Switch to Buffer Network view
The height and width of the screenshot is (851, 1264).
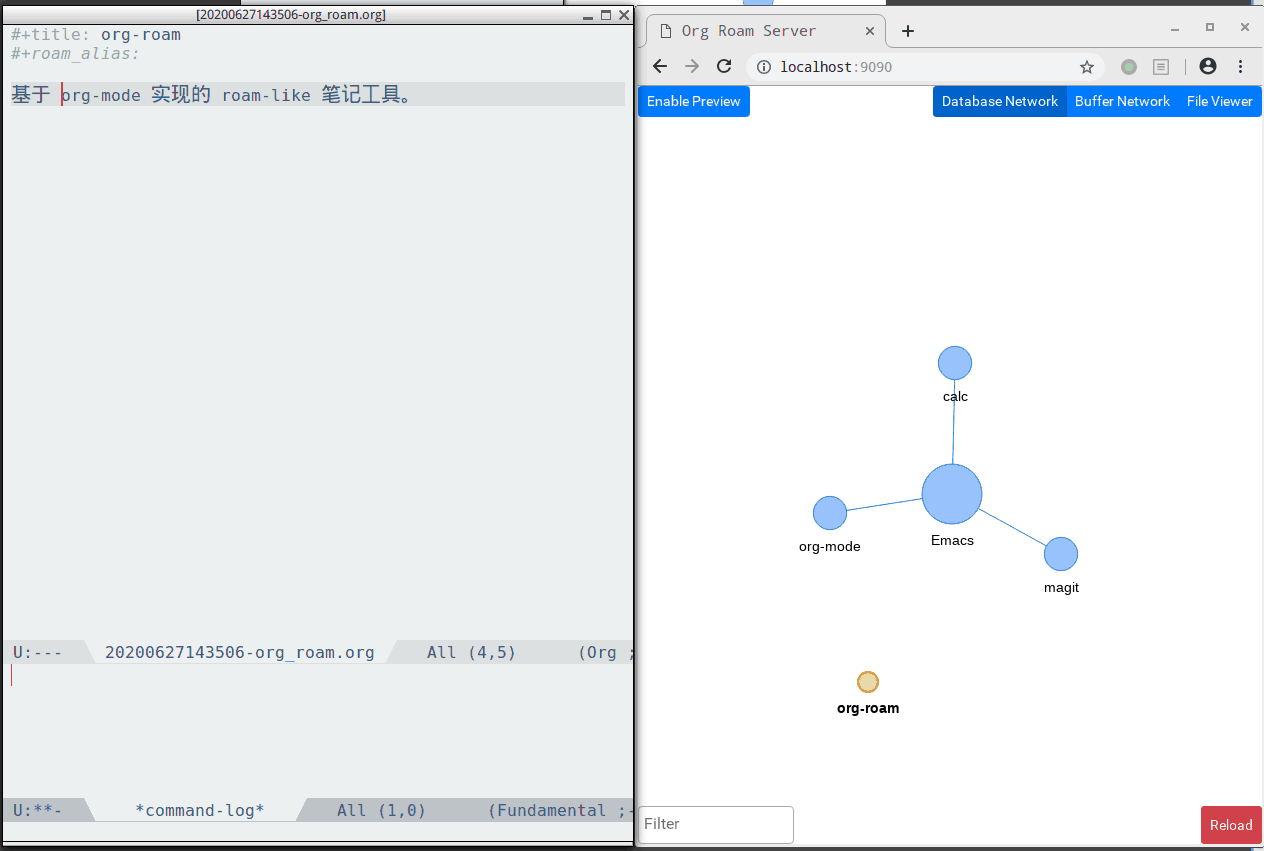(x=1122, y=101)
